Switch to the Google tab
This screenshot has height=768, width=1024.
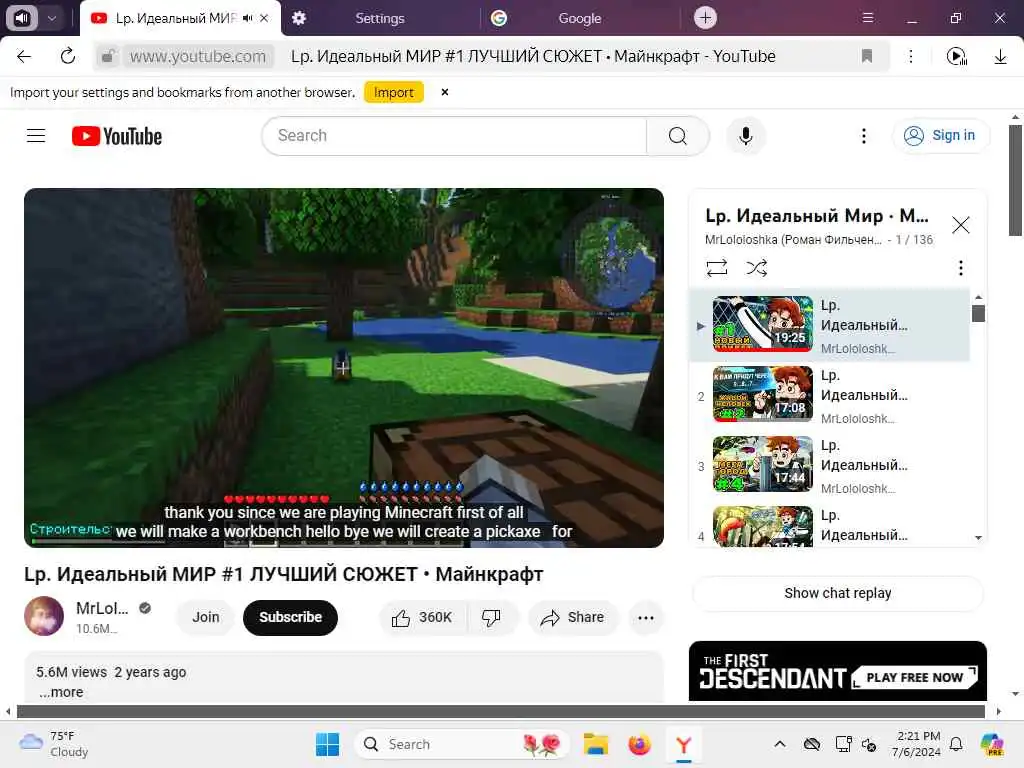click(579, 18)
